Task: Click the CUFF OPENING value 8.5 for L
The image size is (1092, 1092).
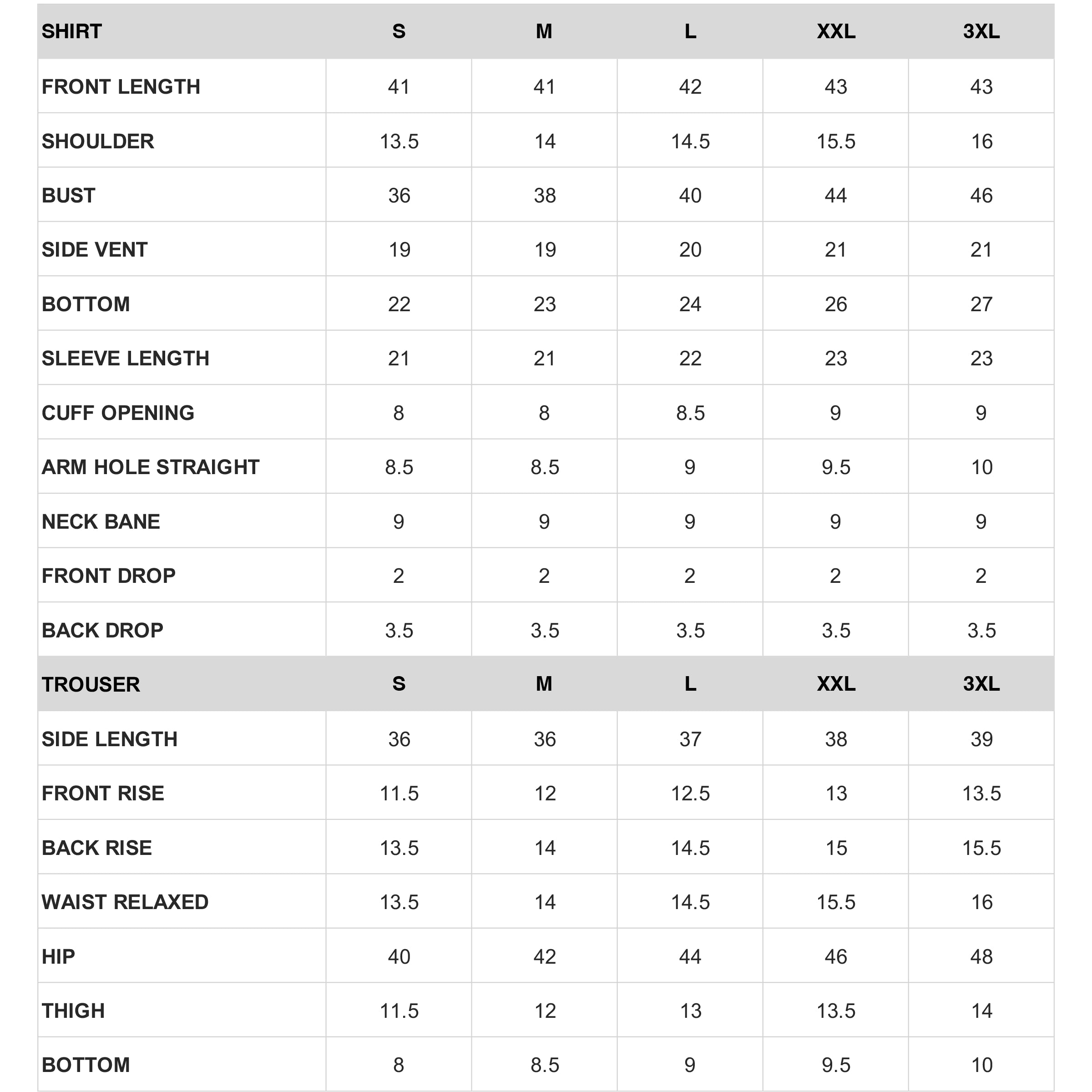Action: (x=690, y=413)
